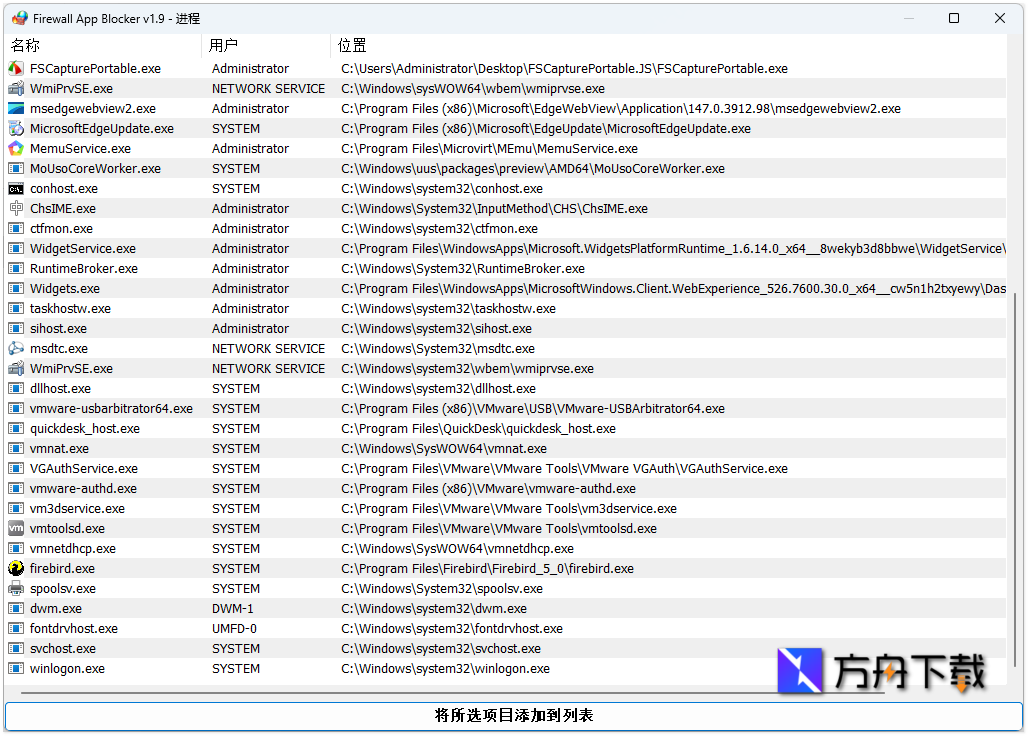Click the firebird.exe Firebird_5_0 path
1028x736 pixels.
pyautogui.click(x=487, y=568)
